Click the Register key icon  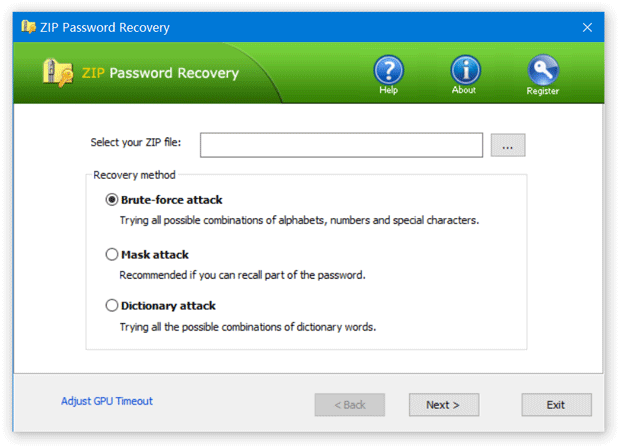542,70
